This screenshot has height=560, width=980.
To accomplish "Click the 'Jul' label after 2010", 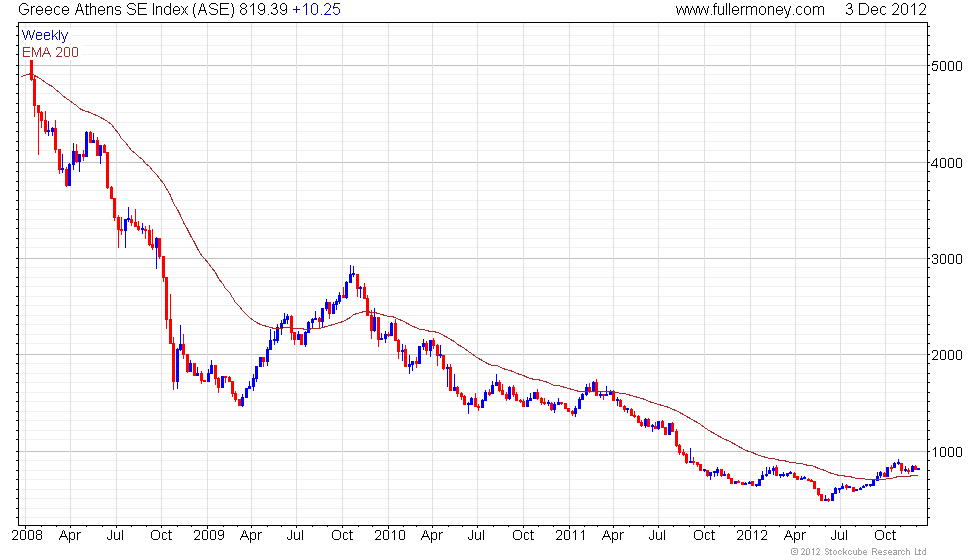I will coord(476,535).
